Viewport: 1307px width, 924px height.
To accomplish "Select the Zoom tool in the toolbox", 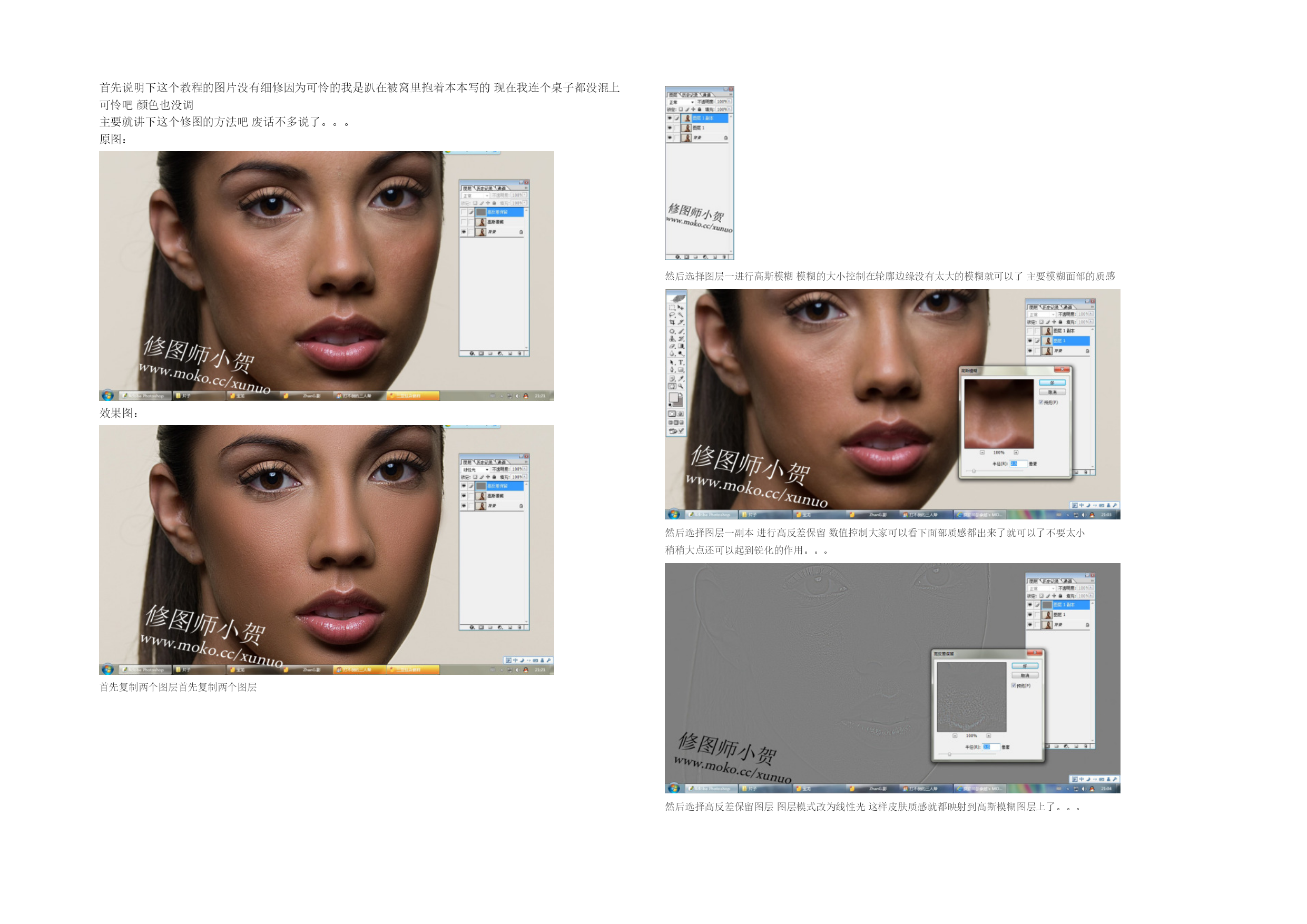I will point(681,387).
